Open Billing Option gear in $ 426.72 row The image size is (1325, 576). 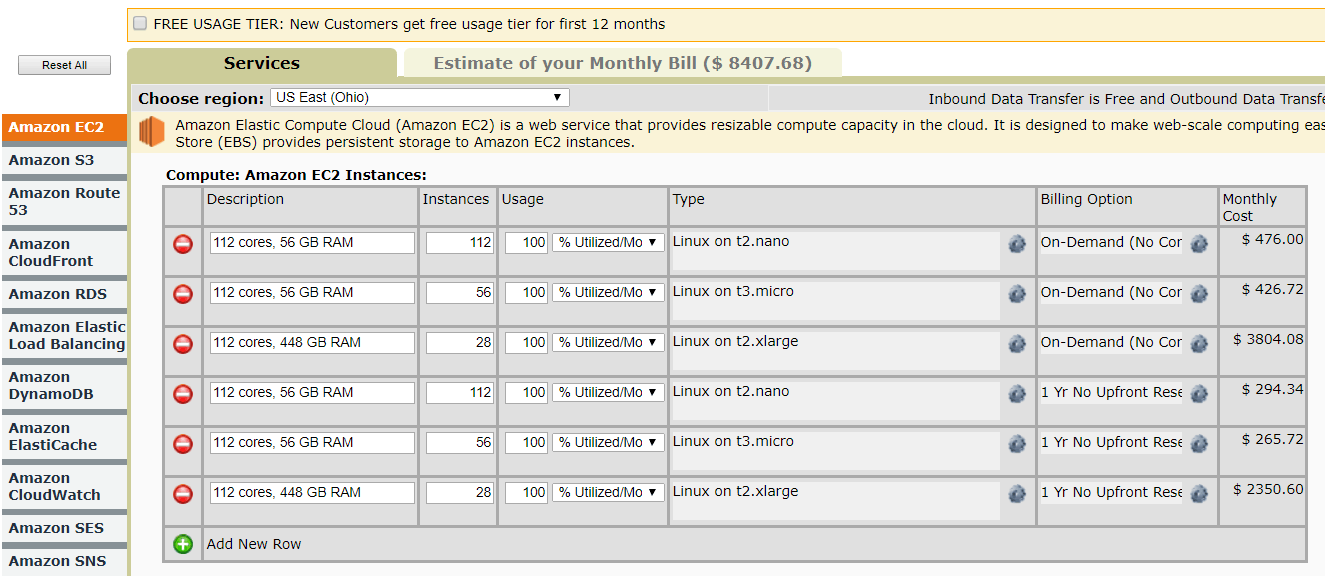1199,294
